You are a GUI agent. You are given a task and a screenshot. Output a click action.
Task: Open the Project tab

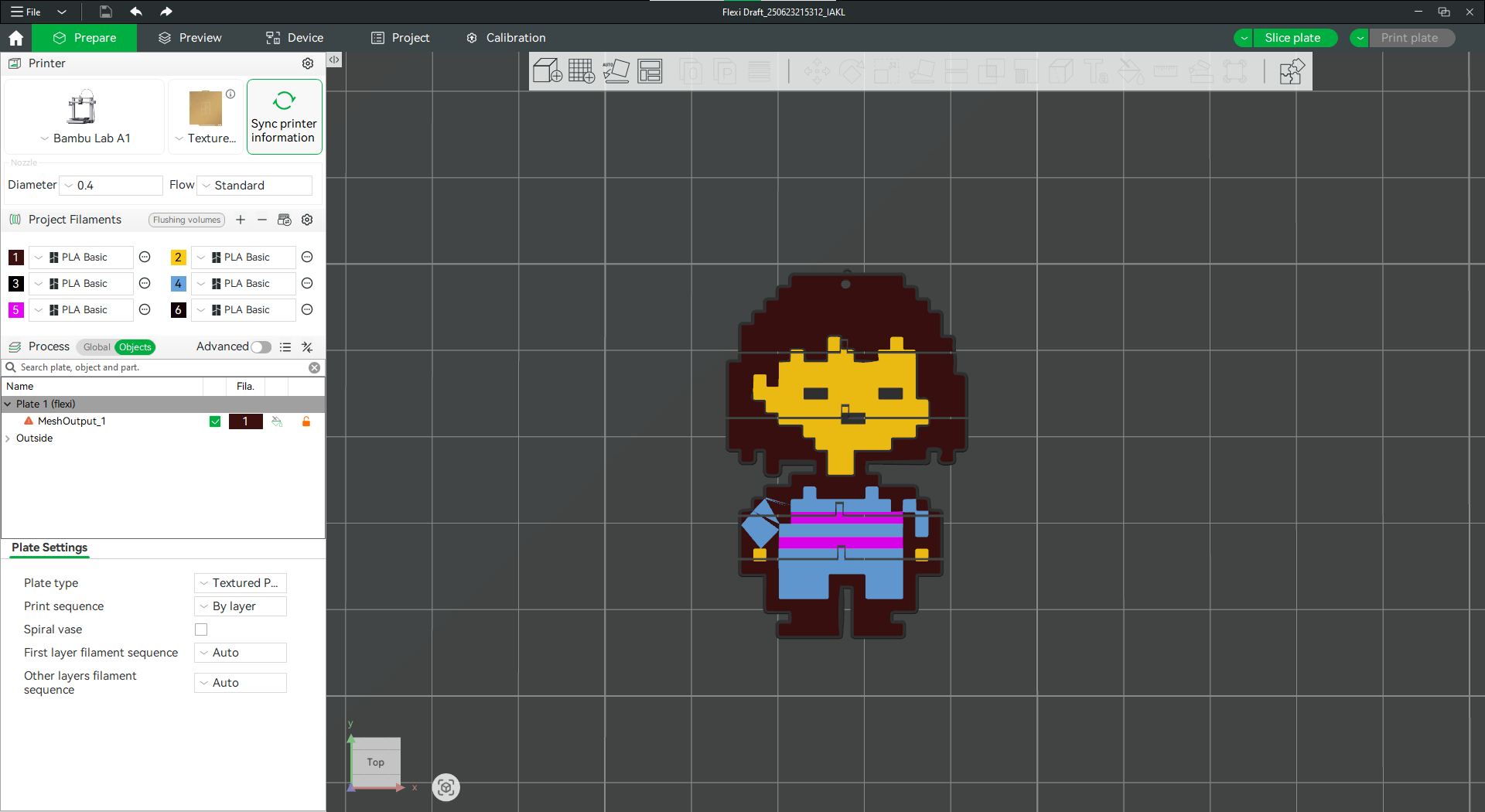coord(401,38)
